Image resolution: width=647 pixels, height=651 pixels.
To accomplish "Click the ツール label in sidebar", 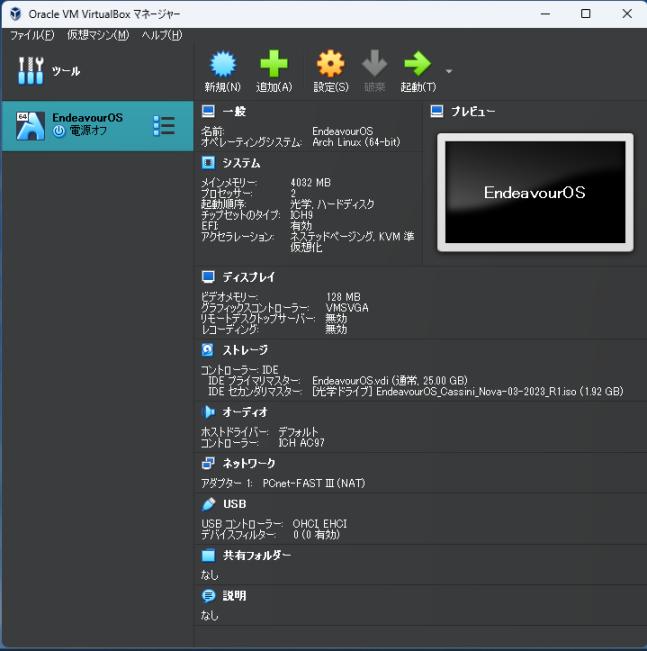I will pos(66,71).
